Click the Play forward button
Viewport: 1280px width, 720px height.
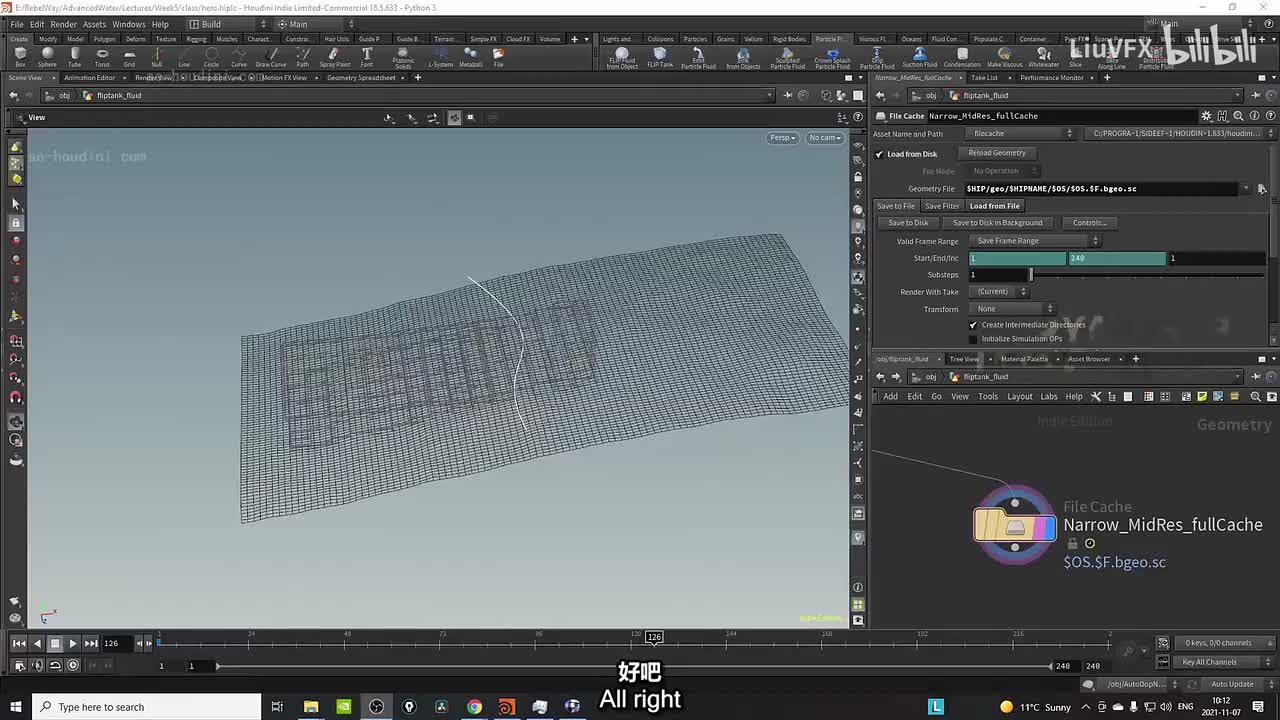72,644
